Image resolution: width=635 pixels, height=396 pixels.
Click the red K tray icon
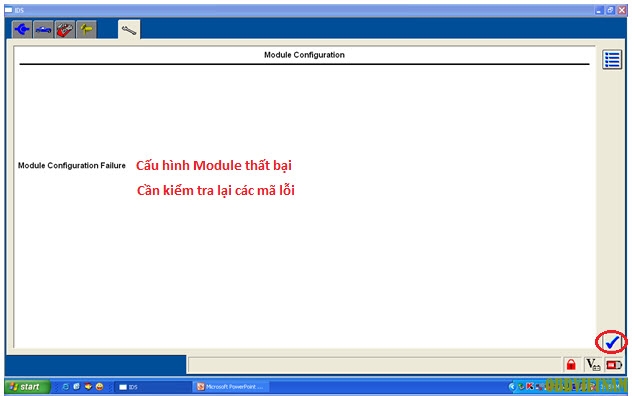(x=529, y=387)
